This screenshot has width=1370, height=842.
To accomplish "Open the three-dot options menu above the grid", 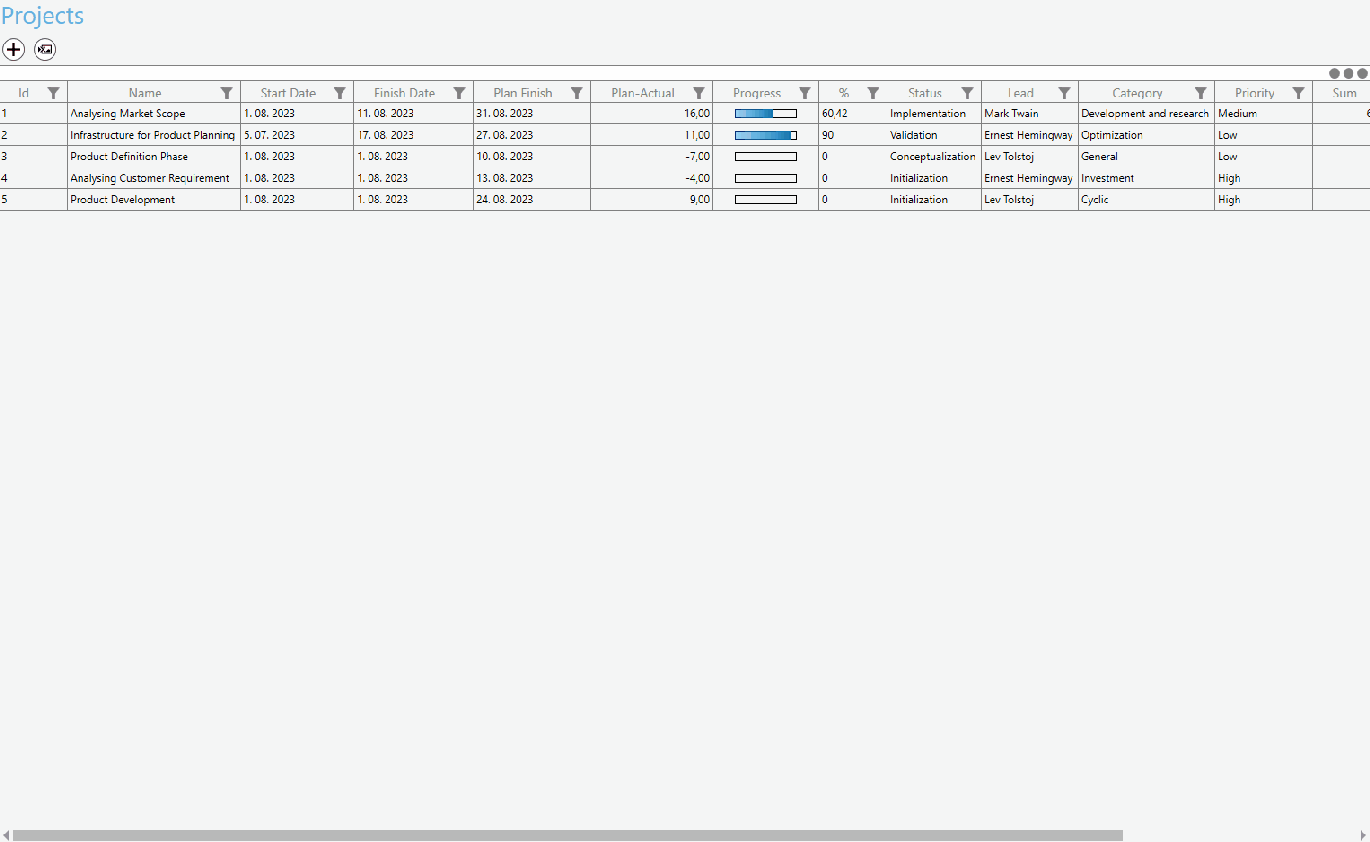I will coord(1348,73).
